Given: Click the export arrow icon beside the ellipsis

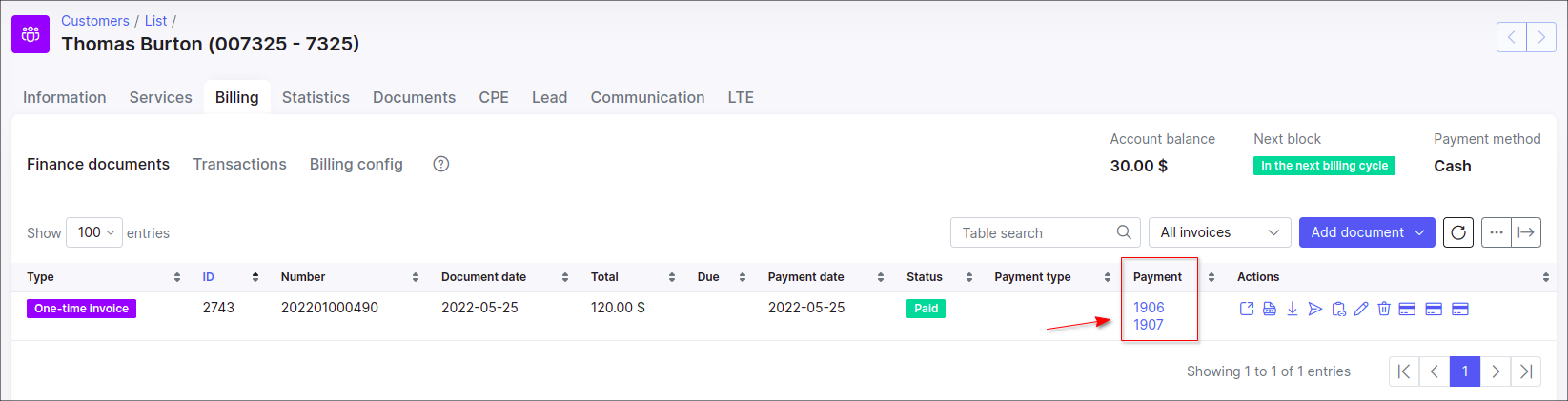Looking at the screenshot, I should point(1526,232).
